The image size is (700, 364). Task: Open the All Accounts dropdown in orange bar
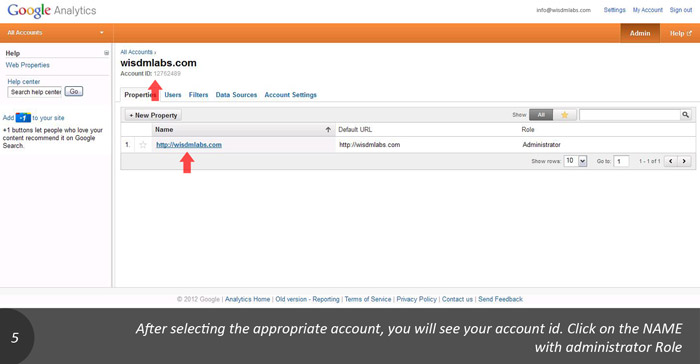[56, 33]
